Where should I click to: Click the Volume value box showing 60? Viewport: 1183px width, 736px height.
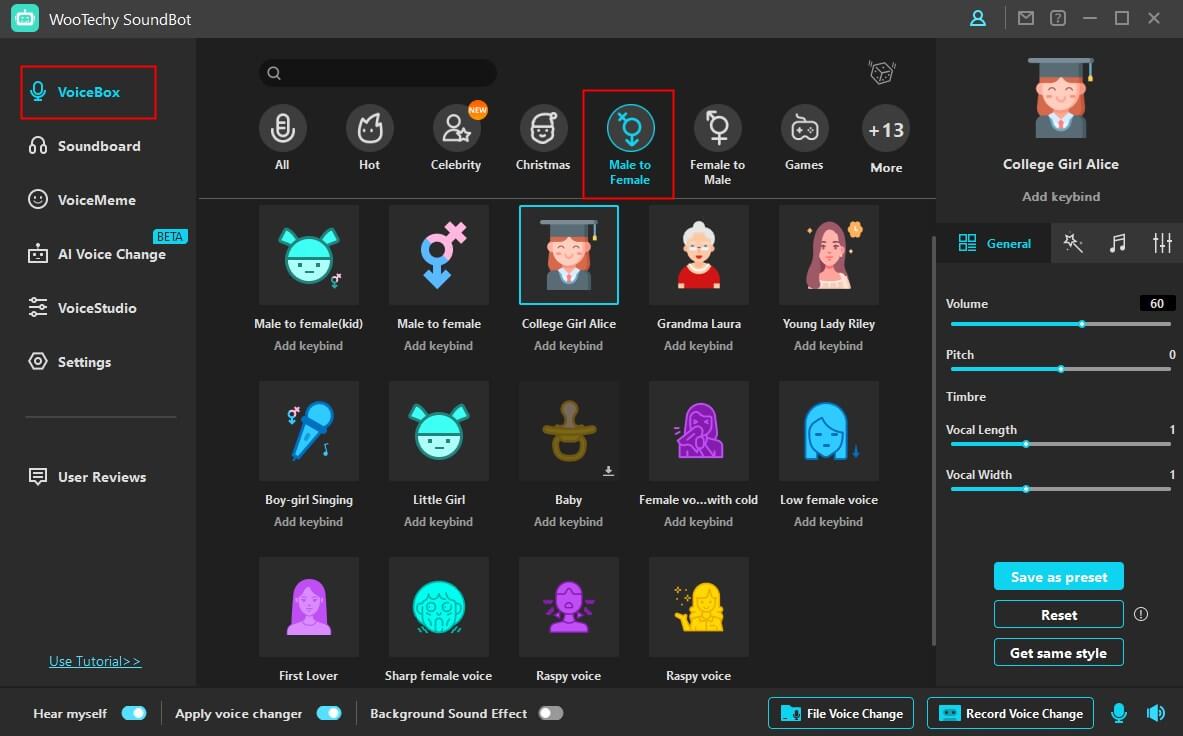[1157, 303]
